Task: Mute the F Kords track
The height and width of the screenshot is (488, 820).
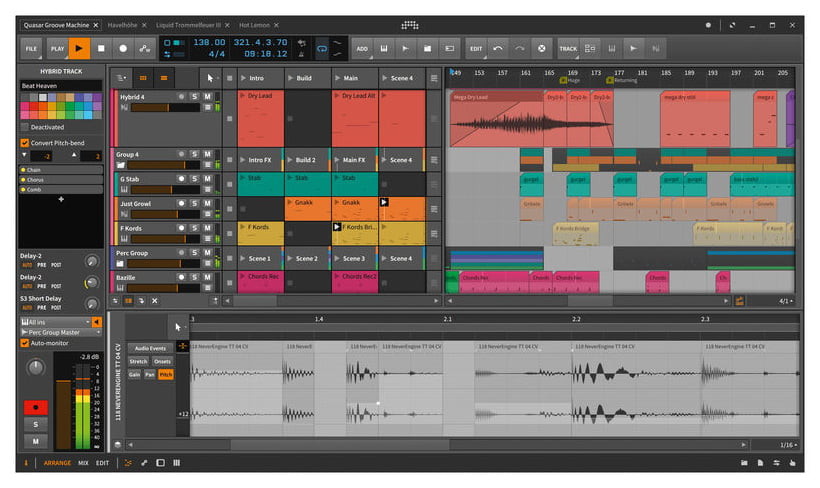Action: click(207, 228)
